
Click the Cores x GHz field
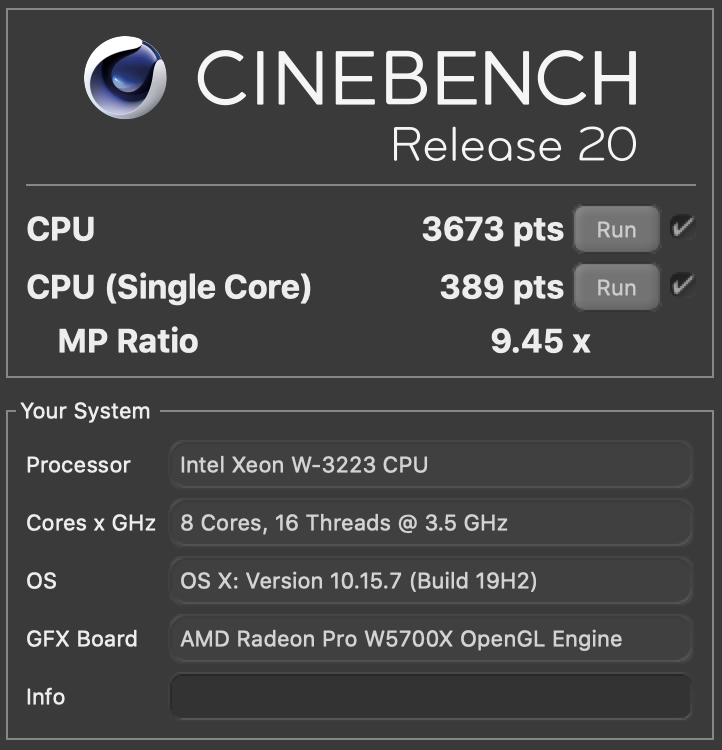click(x=431, y=522)
